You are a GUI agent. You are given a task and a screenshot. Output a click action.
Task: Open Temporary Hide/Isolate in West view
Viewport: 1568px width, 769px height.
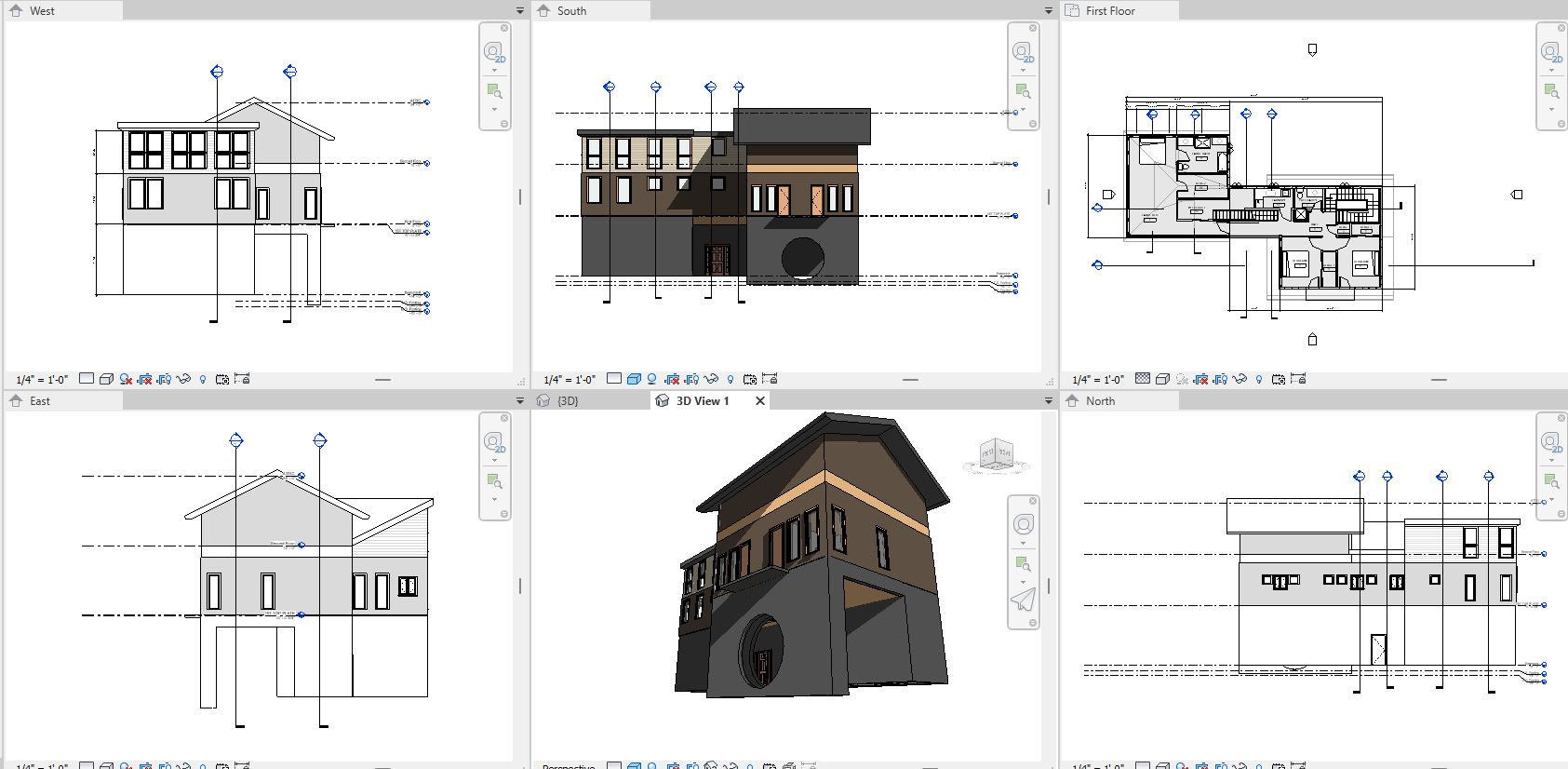click(x=183, y=379)
